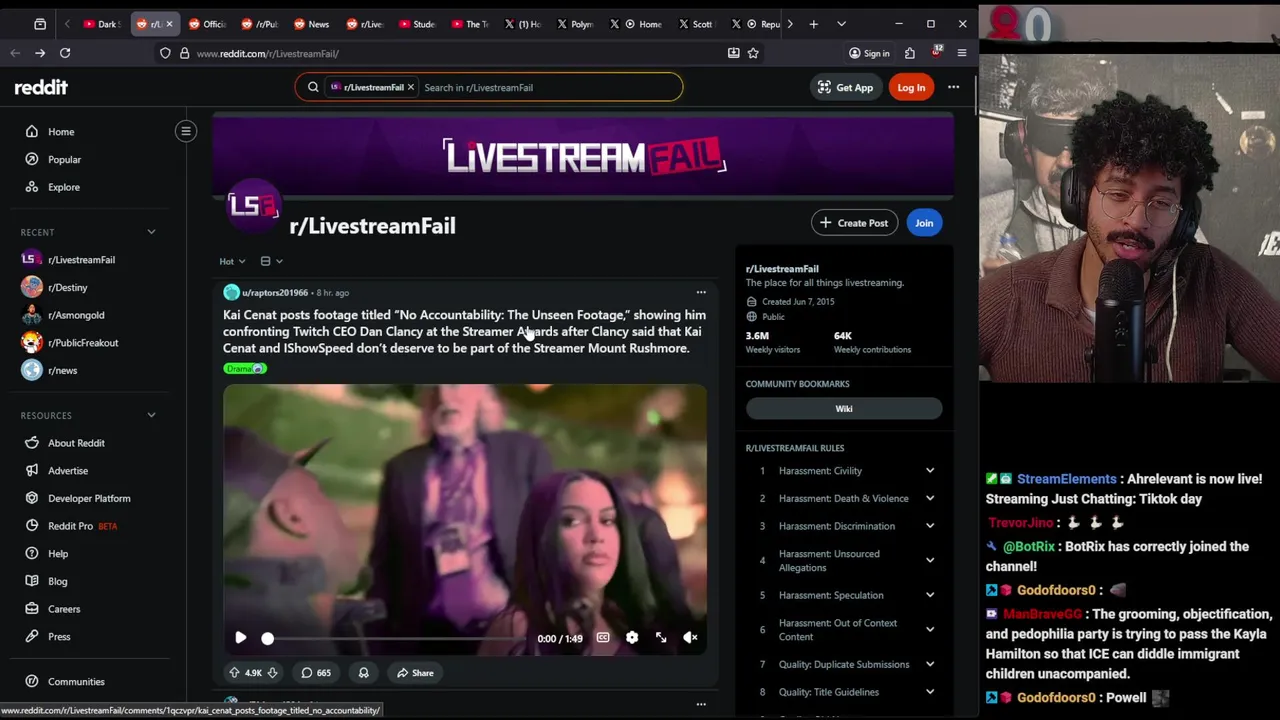
Task: Click the Log In button
Action: pyautogui.click(x=911, y=88)
